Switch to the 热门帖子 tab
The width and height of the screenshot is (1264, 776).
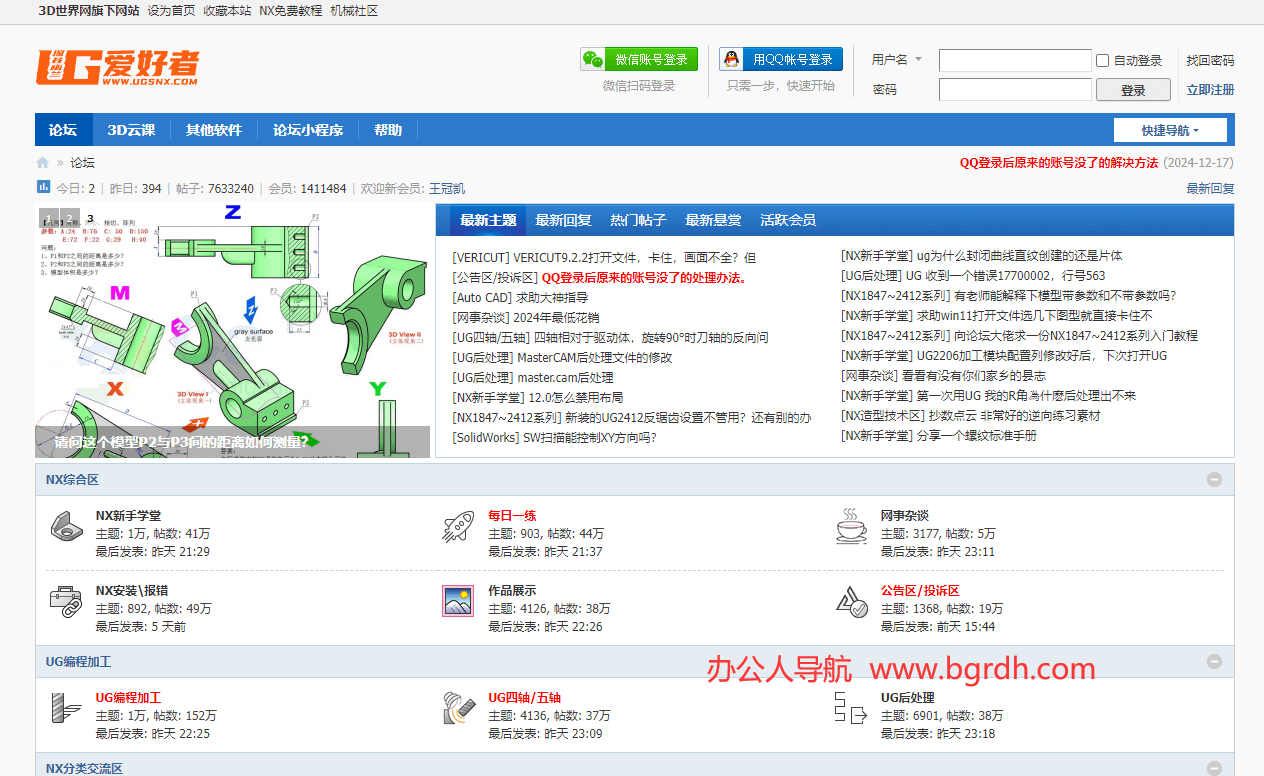tap(638, 220)
